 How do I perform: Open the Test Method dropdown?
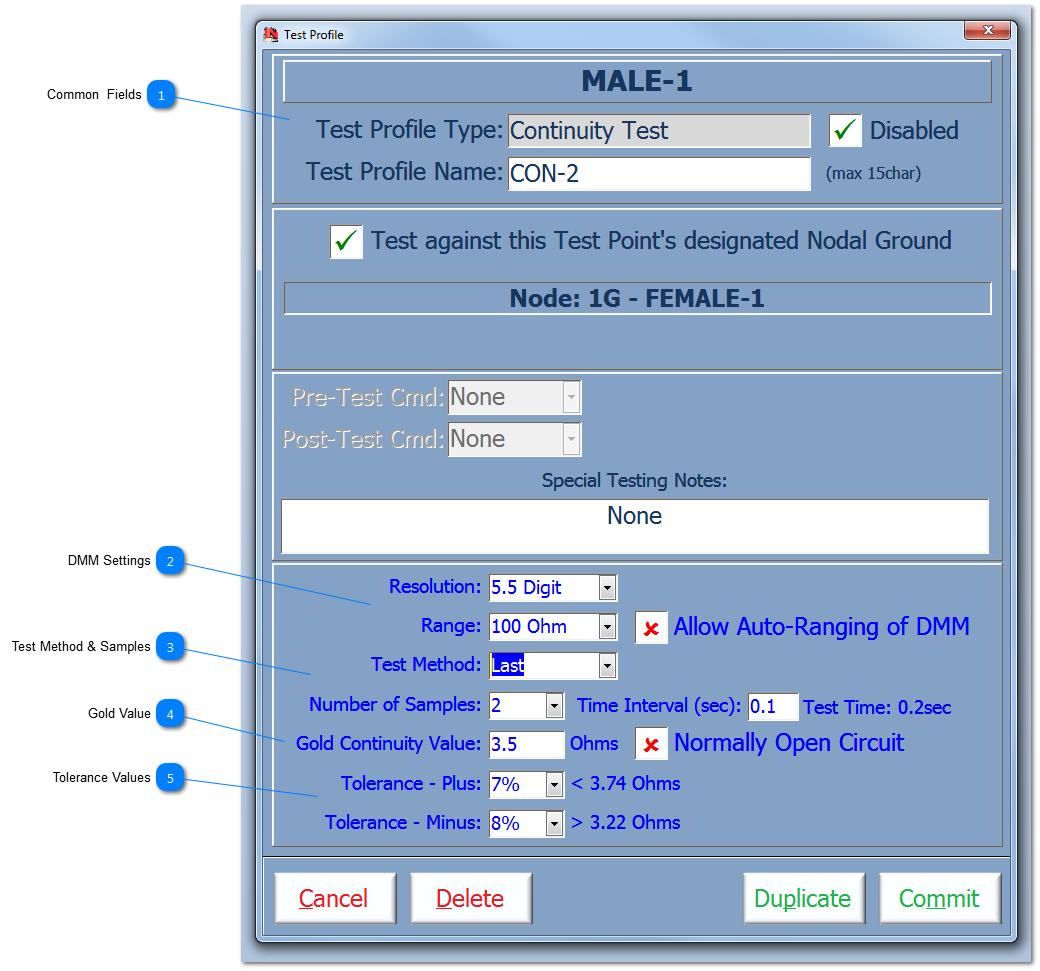point(605,665)
